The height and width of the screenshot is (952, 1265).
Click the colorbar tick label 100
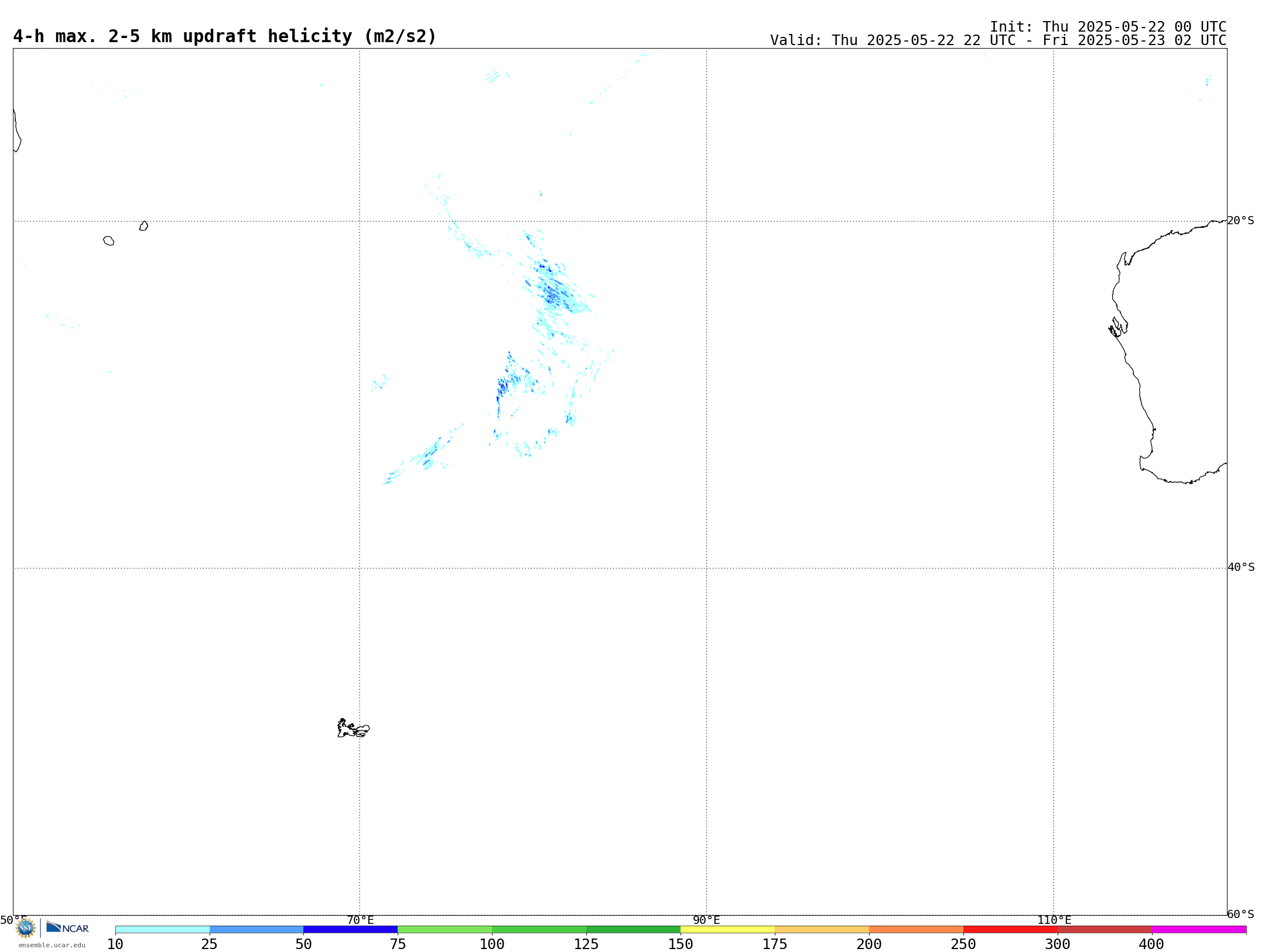[x=492, y=944]
